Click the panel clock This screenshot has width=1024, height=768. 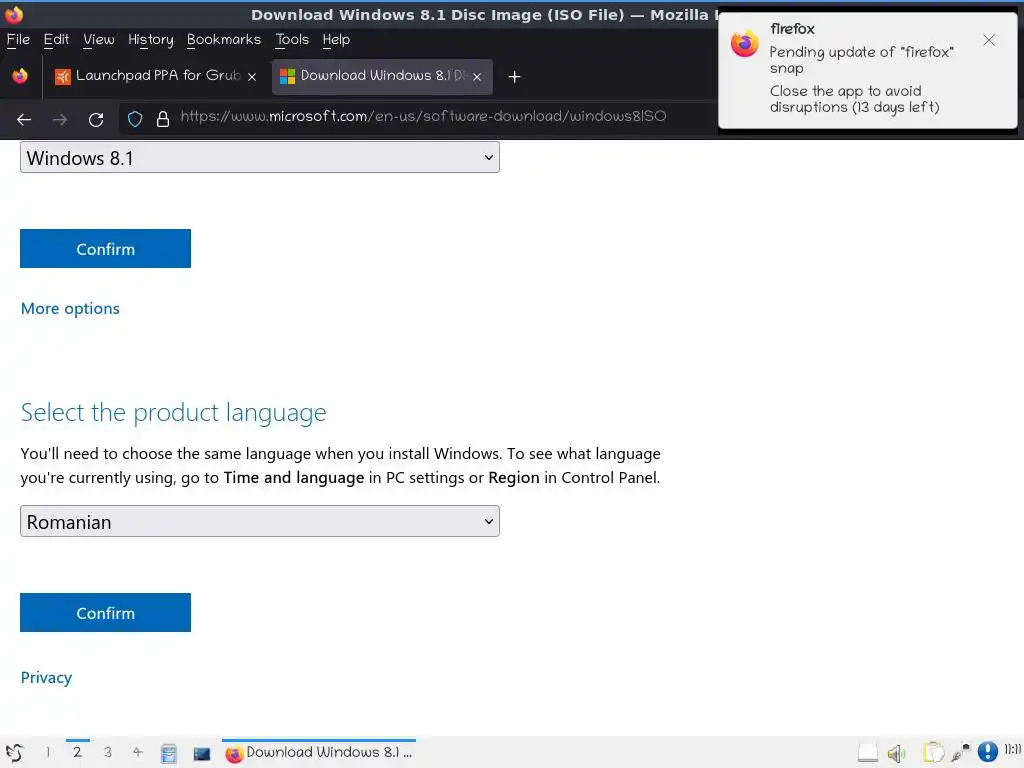(1013, 750)
